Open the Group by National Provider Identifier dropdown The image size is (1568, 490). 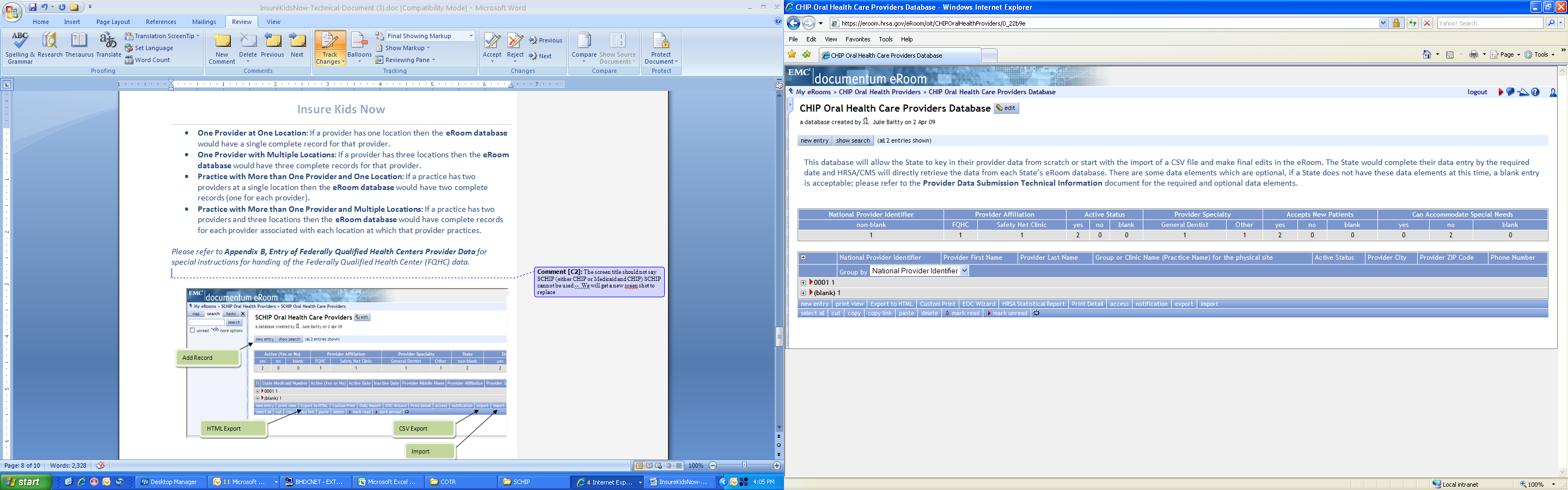tap(919, 271)
